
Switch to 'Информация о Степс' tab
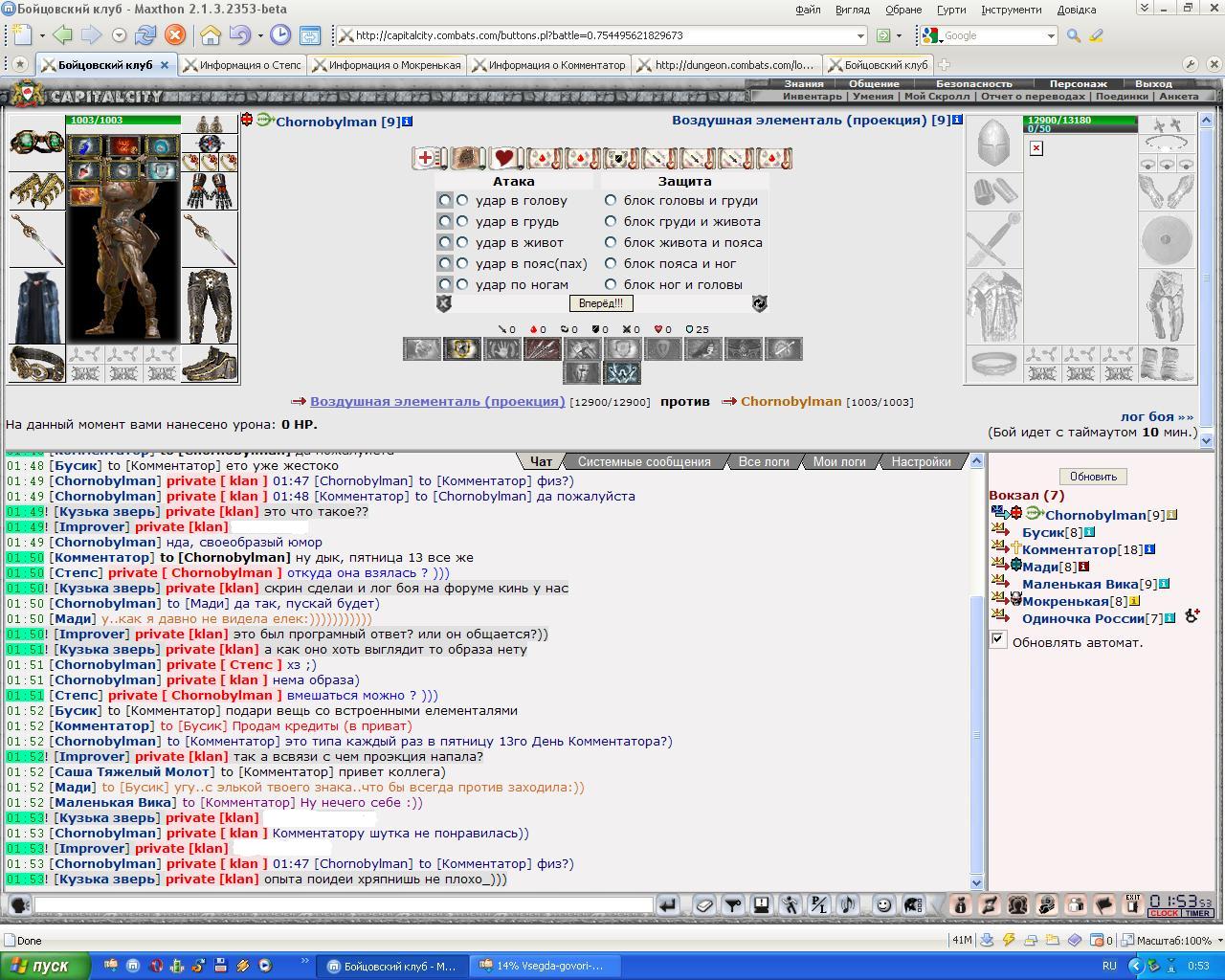(x=242, y=65)
